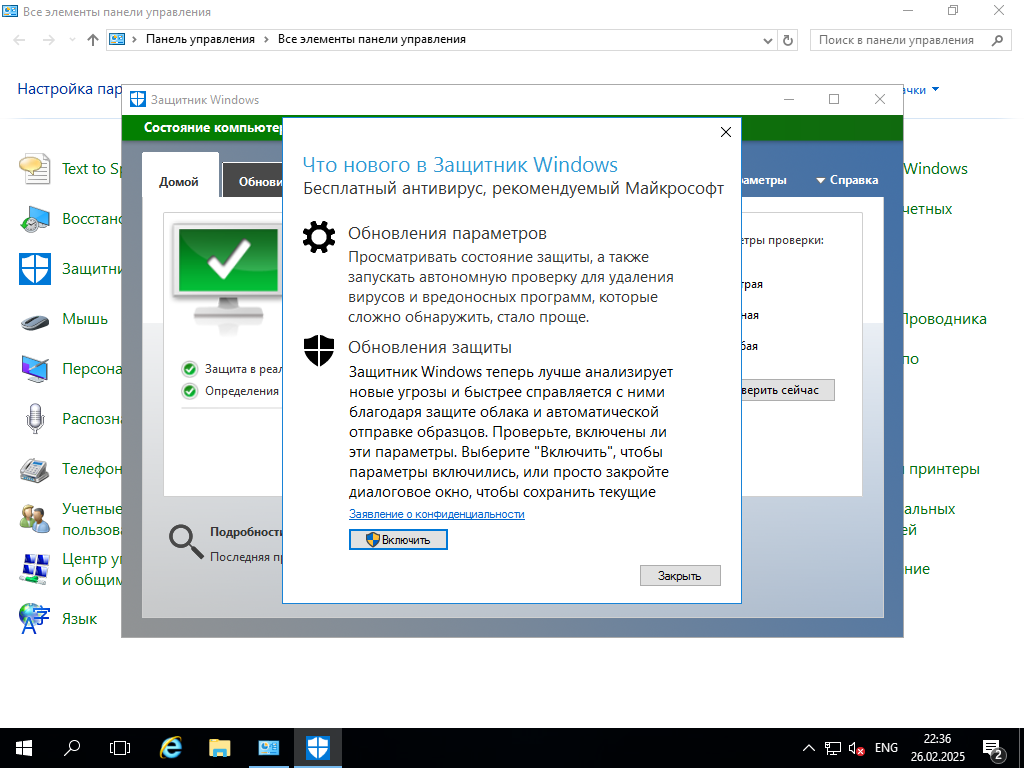
Task: Minimize the Защитник Windows window
Action: [x=789, y=99]
